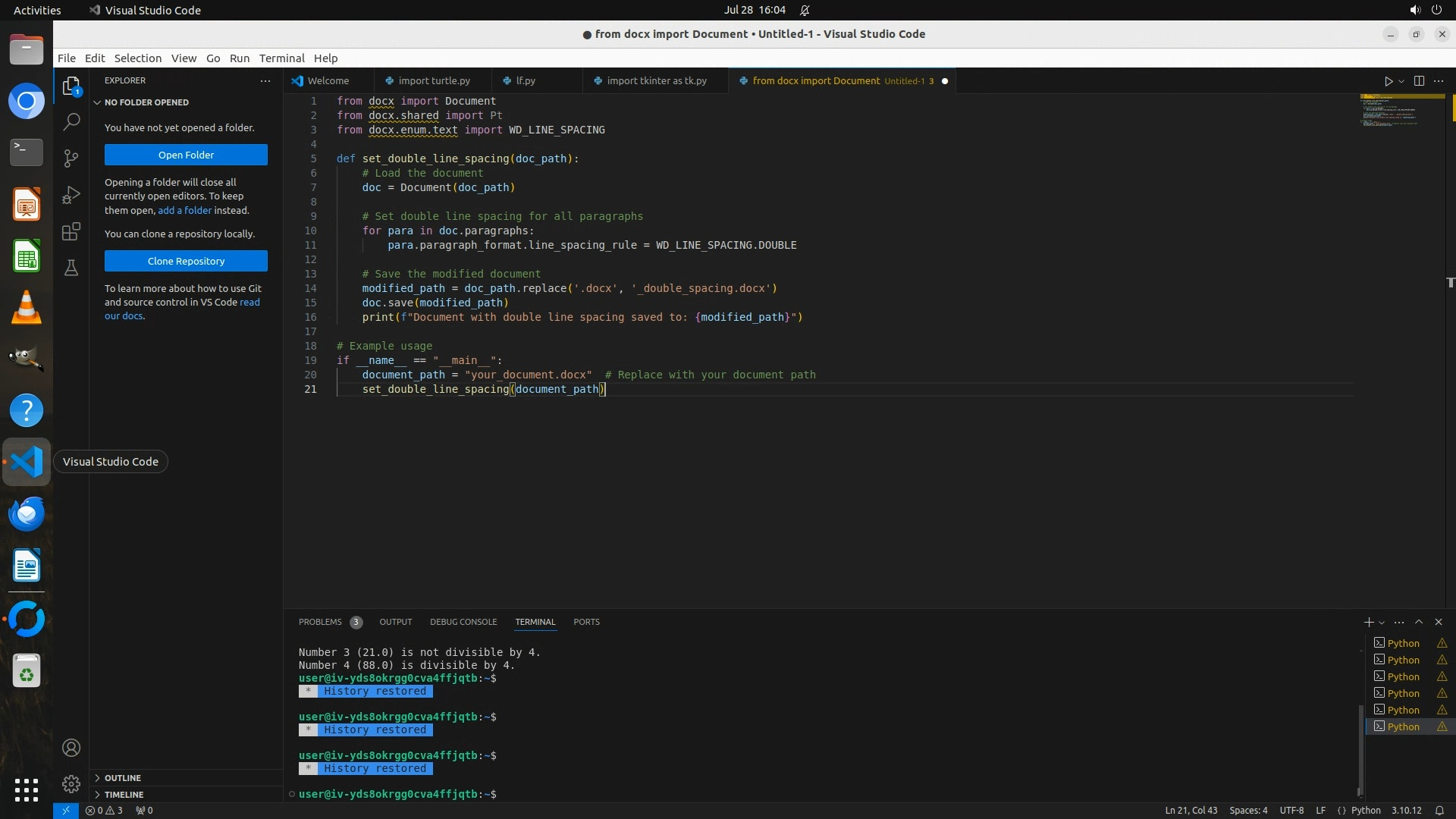Viewport: 1456px width, 819px height.
Task: Close the bottom terminal panel
Action: click(x=1439, y=622)
